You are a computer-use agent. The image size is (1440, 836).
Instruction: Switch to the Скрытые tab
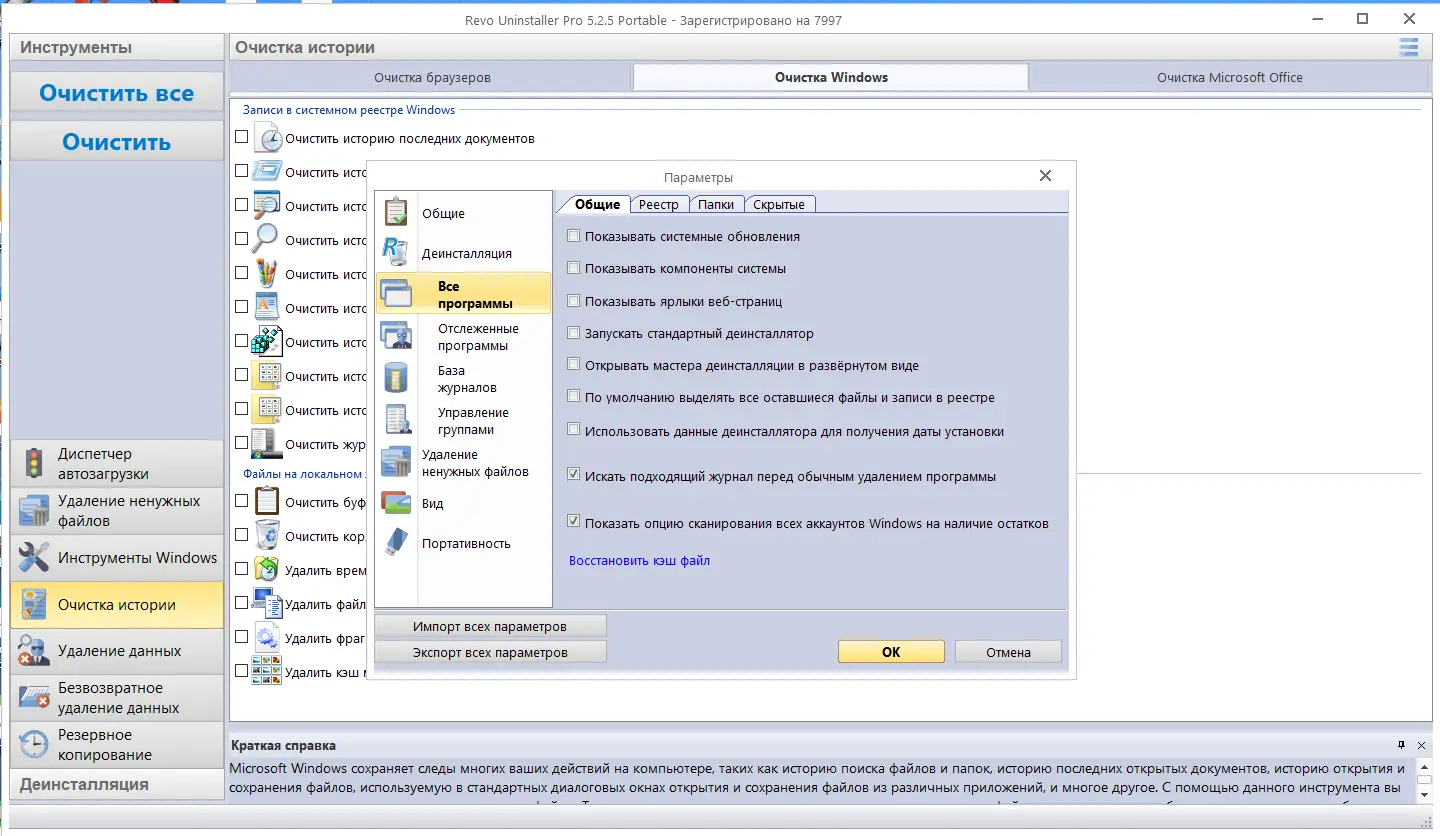click(779, 204)
